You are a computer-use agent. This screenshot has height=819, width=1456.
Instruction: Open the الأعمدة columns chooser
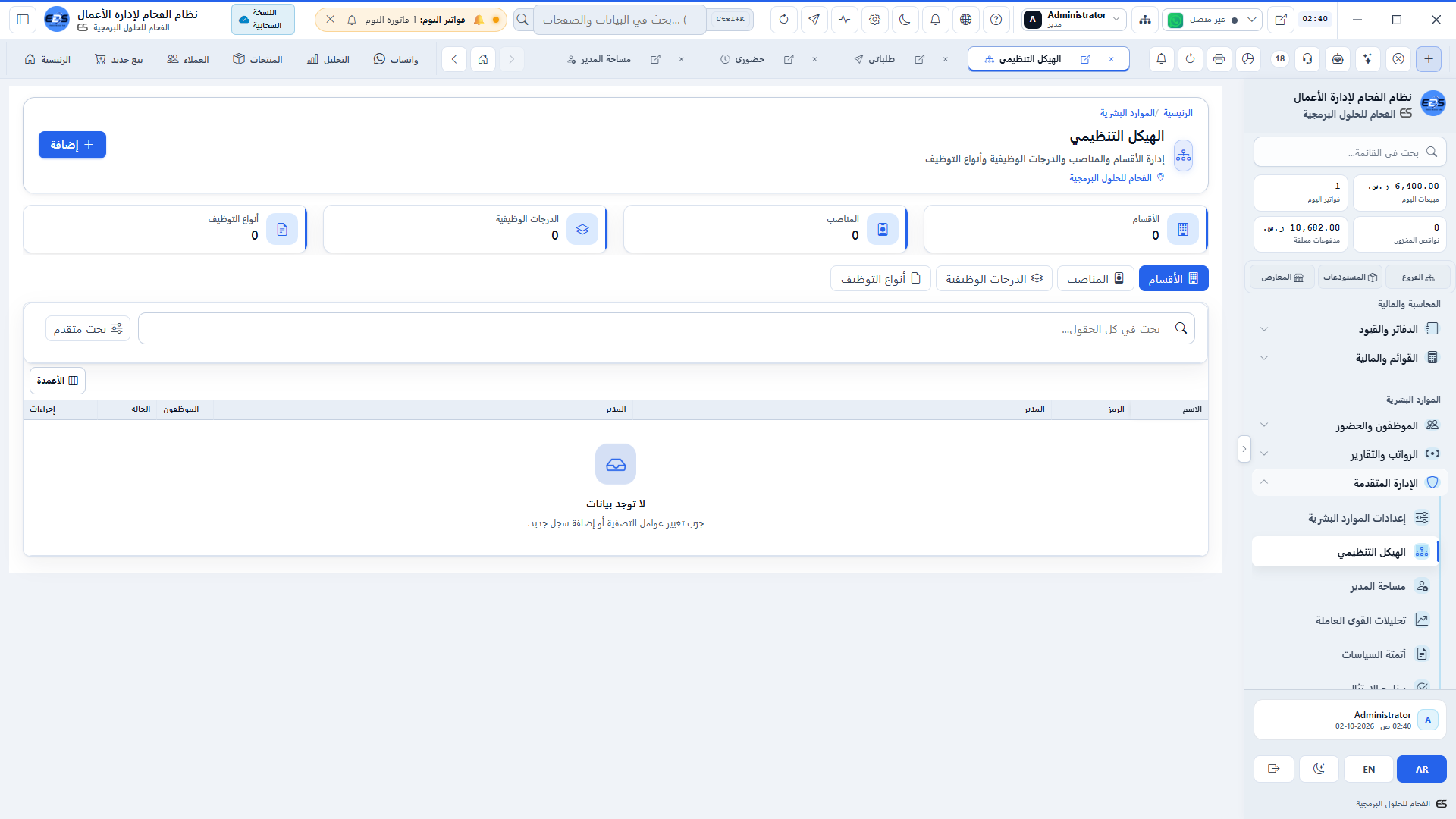tap(58, 381)
